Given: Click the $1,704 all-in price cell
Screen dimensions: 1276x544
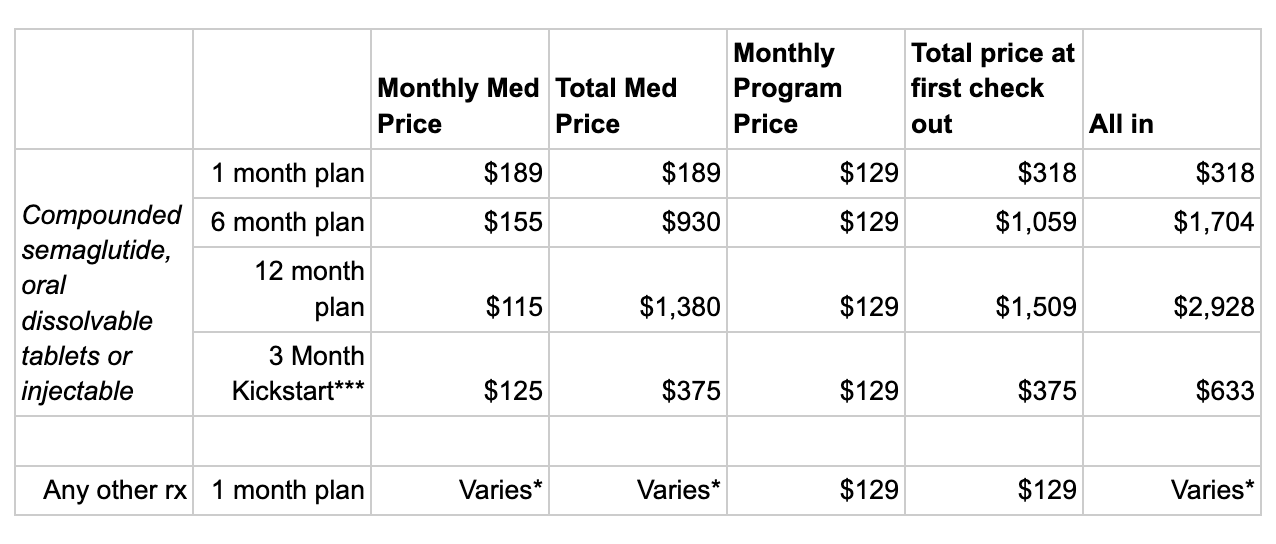Looking at the screenshot, I should click(1213, 221).
